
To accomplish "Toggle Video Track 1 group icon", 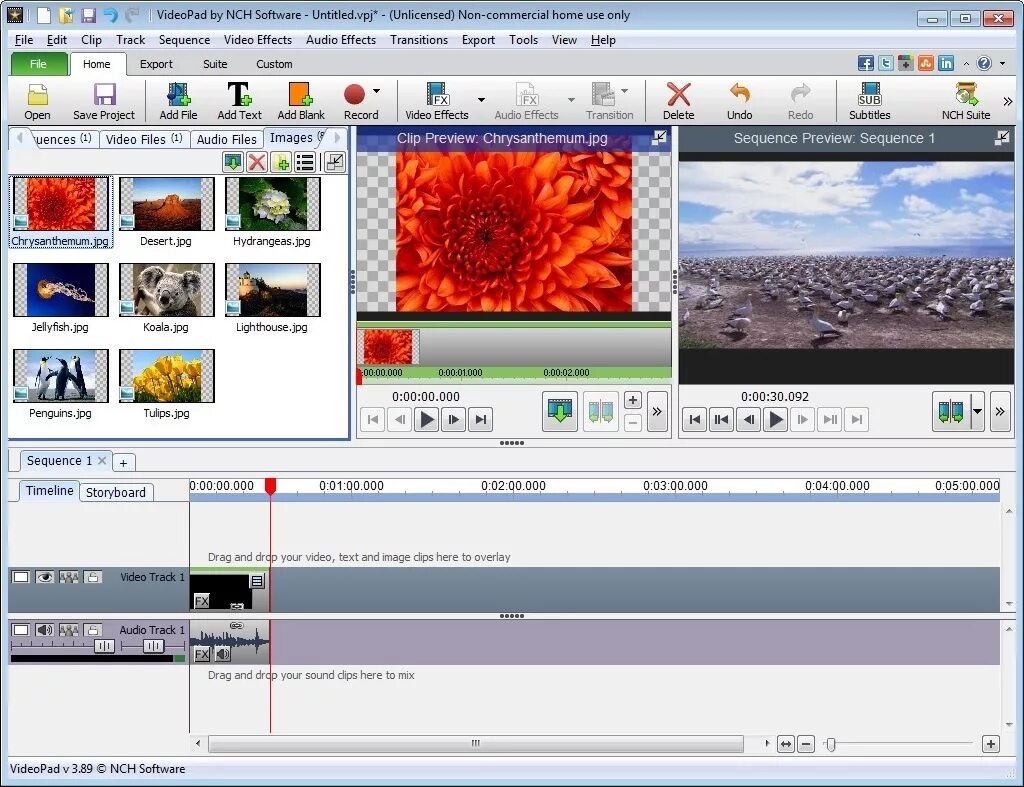I will pyautogui.click(x=69, y=577).
